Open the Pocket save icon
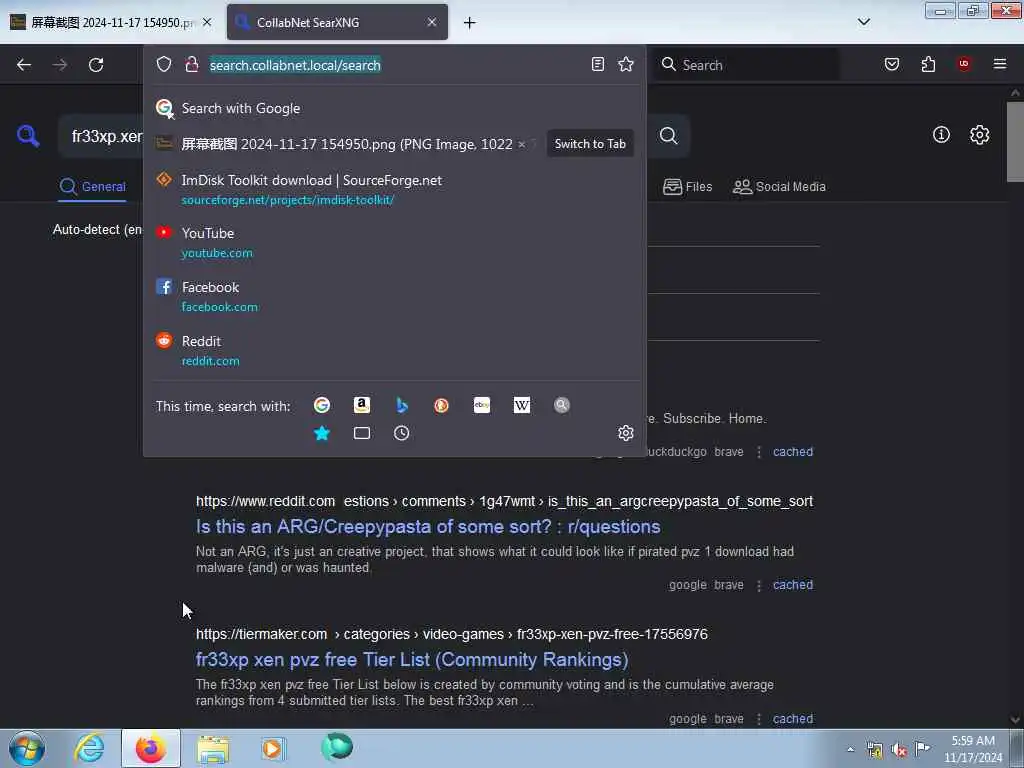 pyautogui.click(x=891, y=64)
